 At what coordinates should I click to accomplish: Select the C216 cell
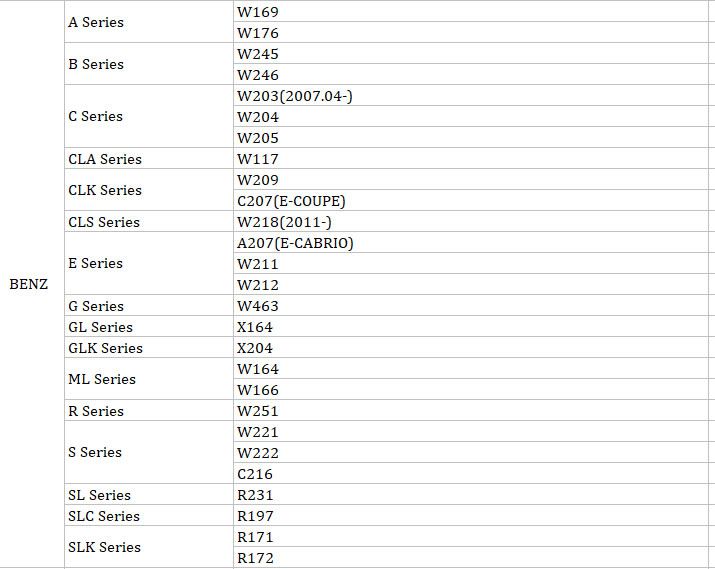coord(255,474)
